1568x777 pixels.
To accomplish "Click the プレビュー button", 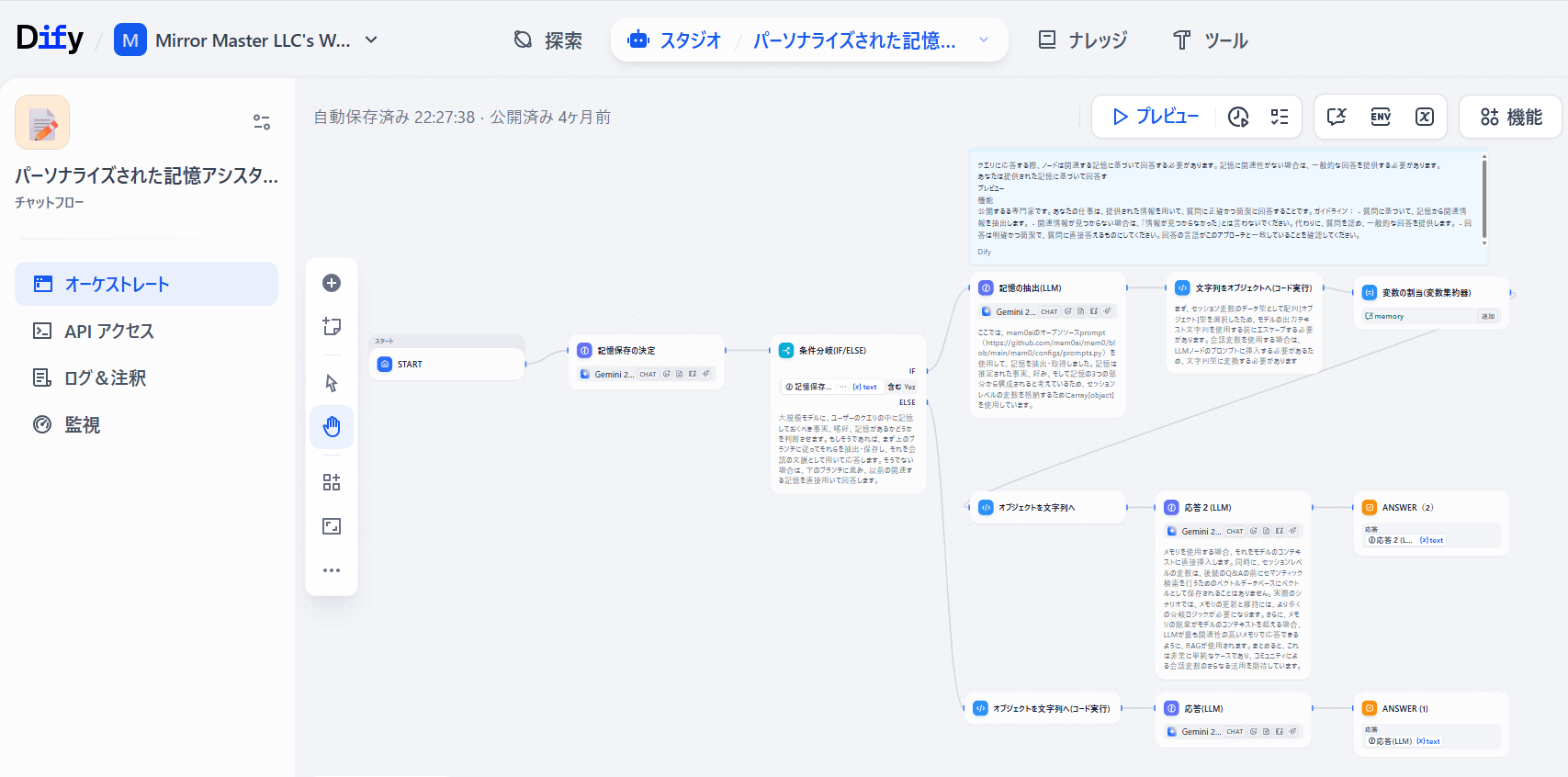I will pyautogui.click(x=1155, y=117).
